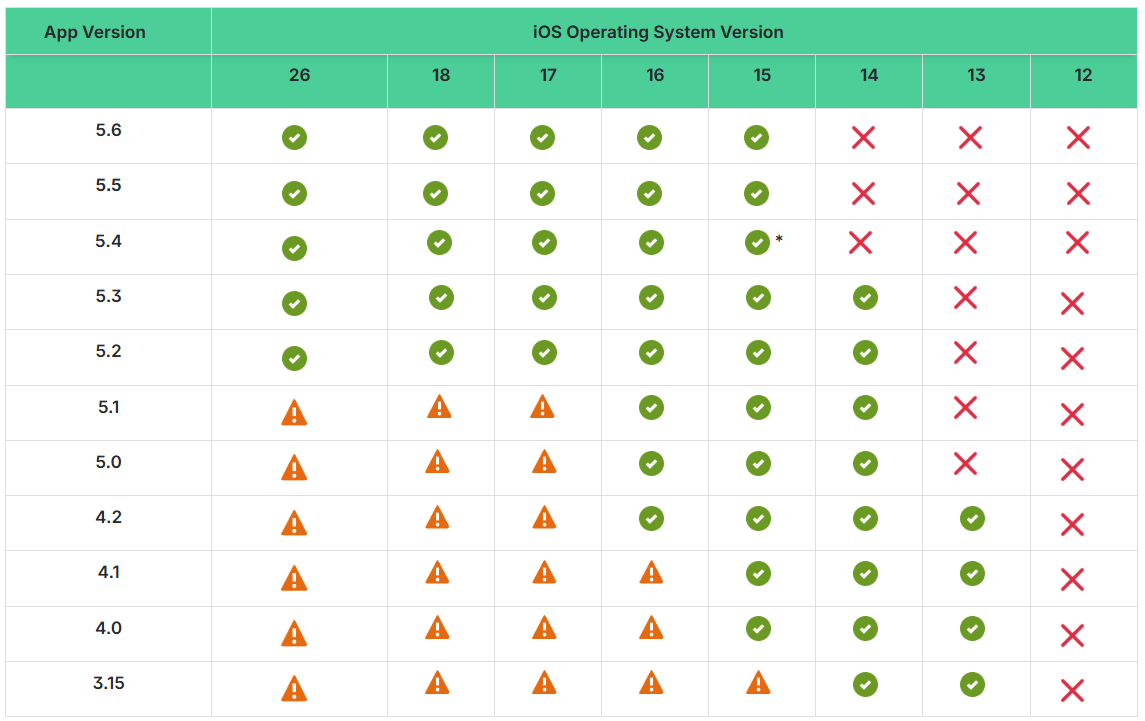Click the green checkmark for 4.2 on iOS 13
Image resolution: width=1145 pixels, height=721 pixels.
pyautogui.click(x=972, y=519)
